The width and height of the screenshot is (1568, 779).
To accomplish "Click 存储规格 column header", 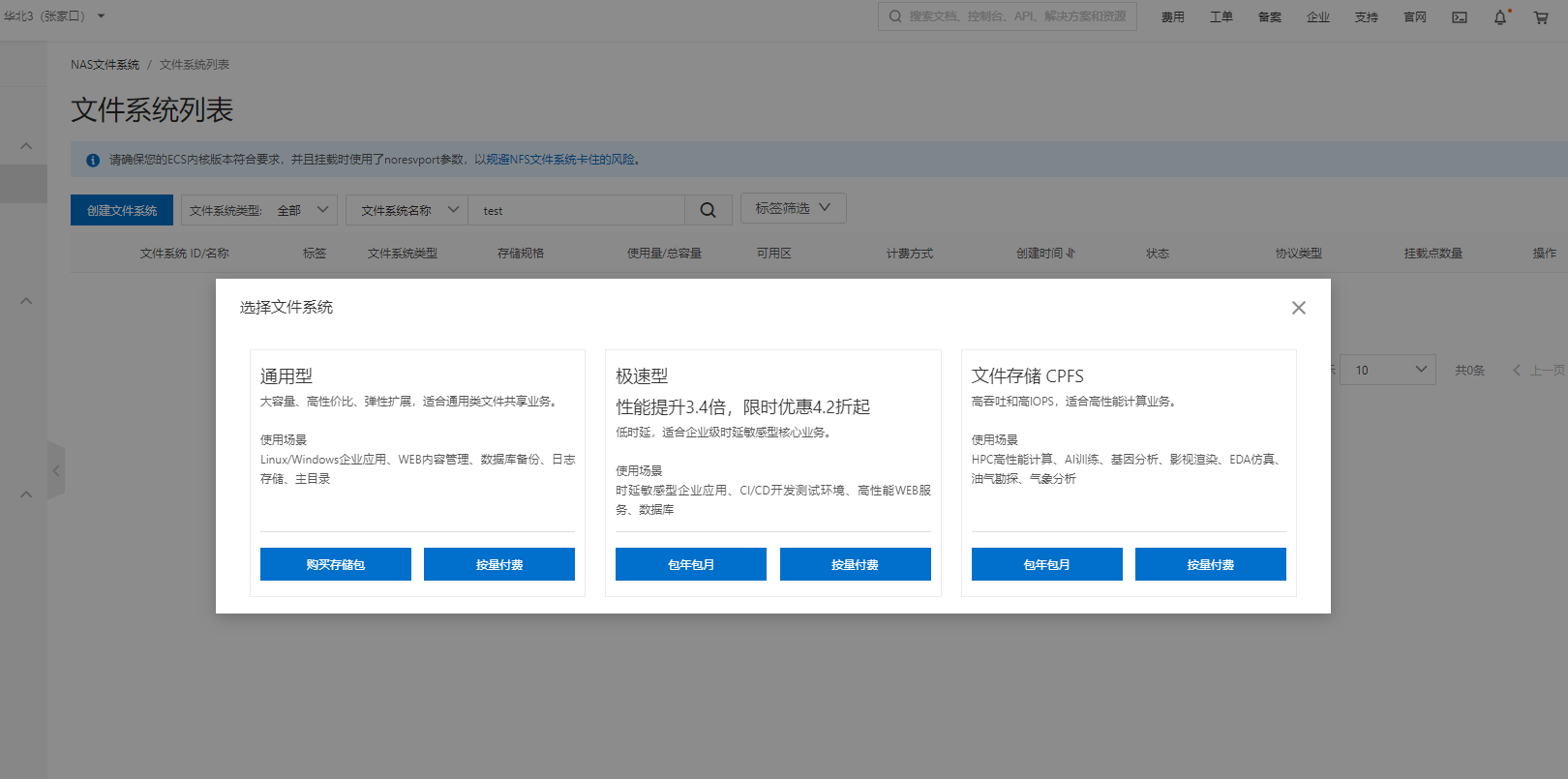I will (x=521, y=254).
